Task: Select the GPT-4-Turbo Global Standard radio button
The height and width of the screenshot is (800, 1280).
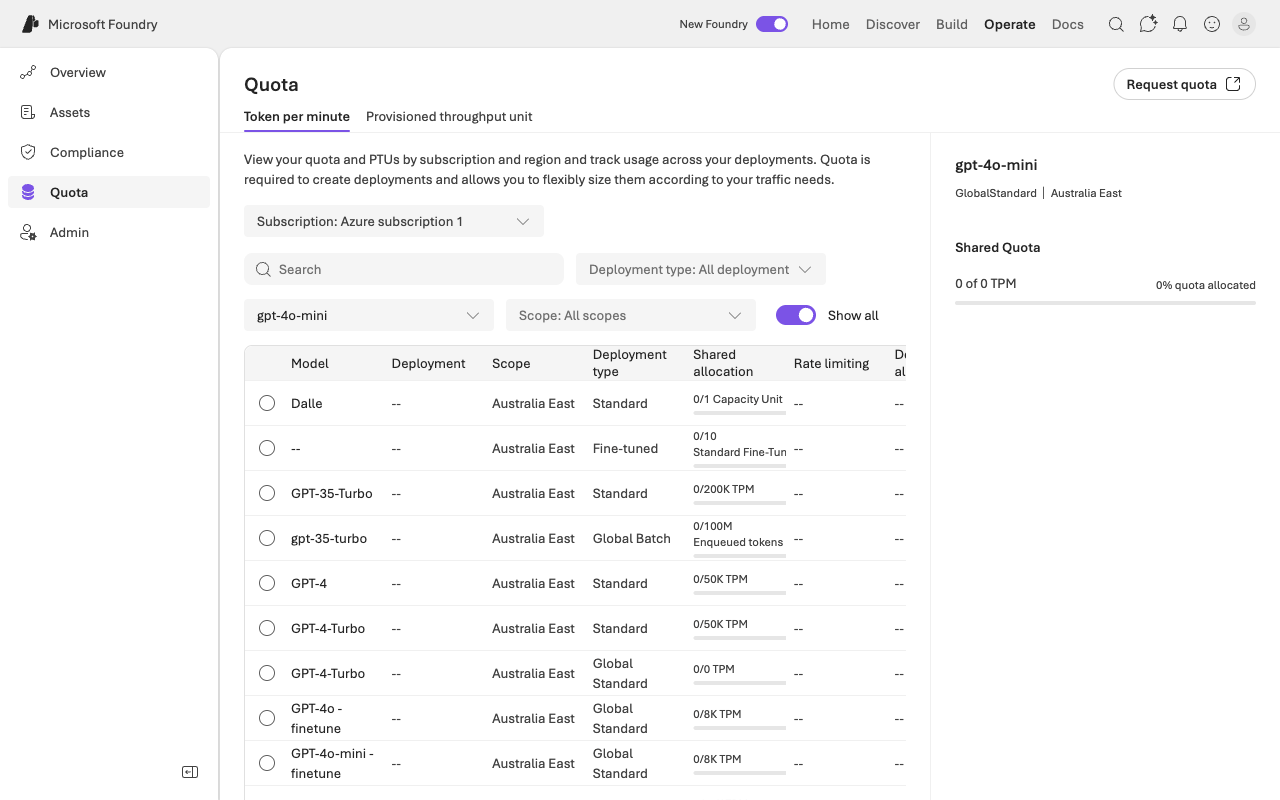Action: (x=267, y=673)
